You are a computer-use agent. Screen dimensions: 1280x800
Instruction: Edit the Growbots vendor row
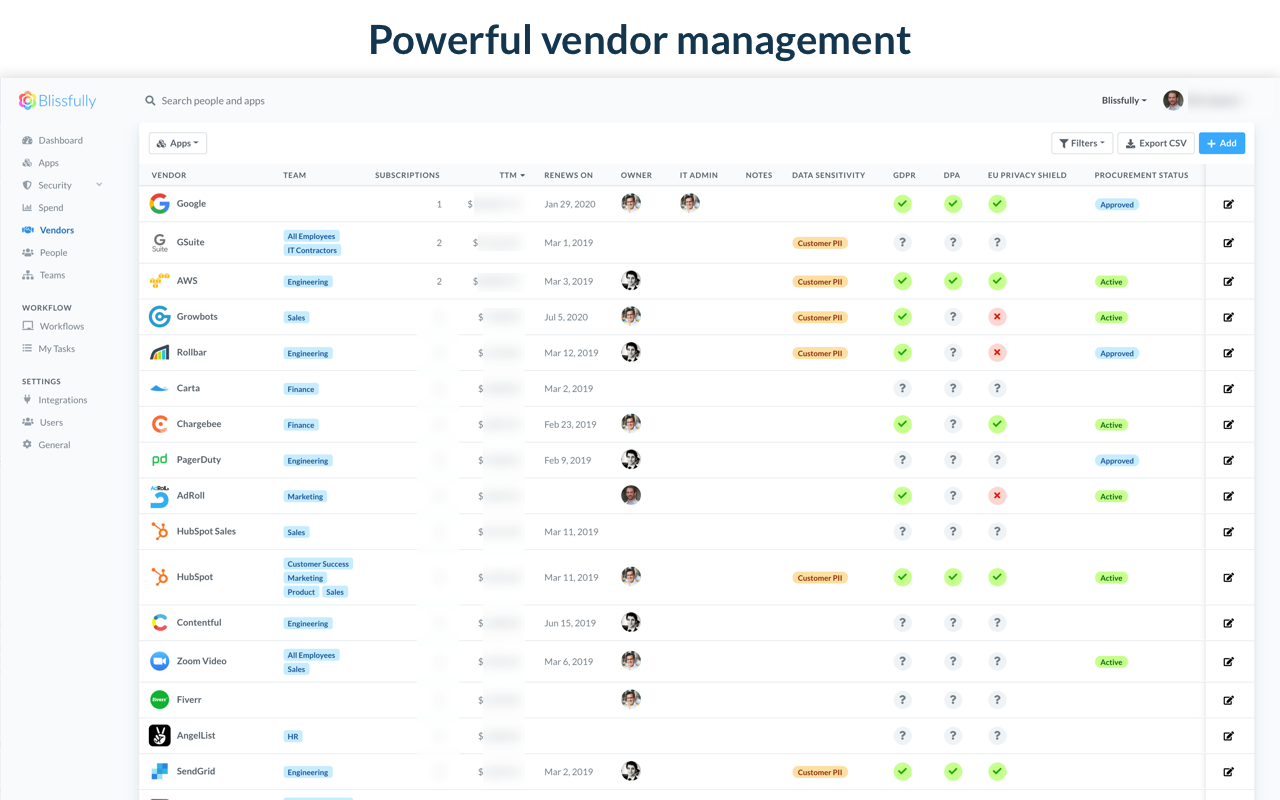pos(1228,317)
